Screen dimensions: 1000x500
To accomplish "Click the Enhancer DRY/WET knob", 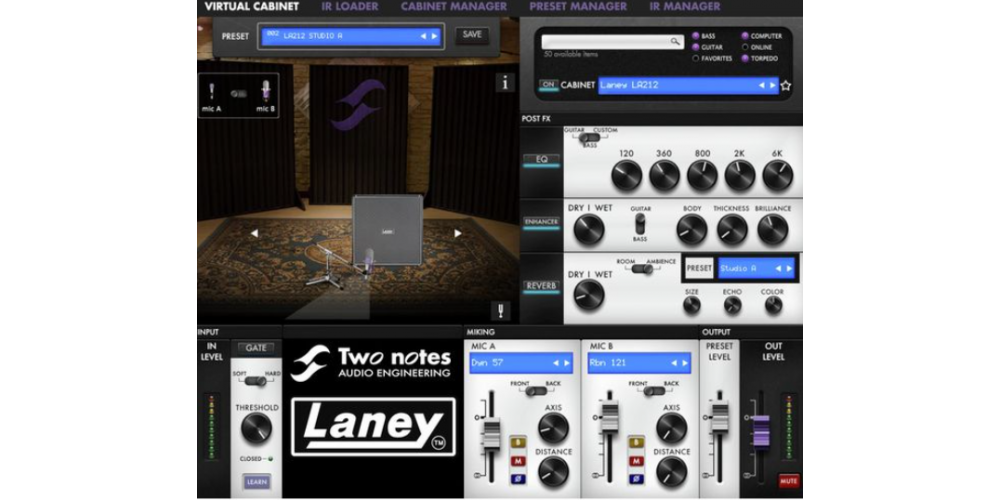I will [x=589, y=230].
